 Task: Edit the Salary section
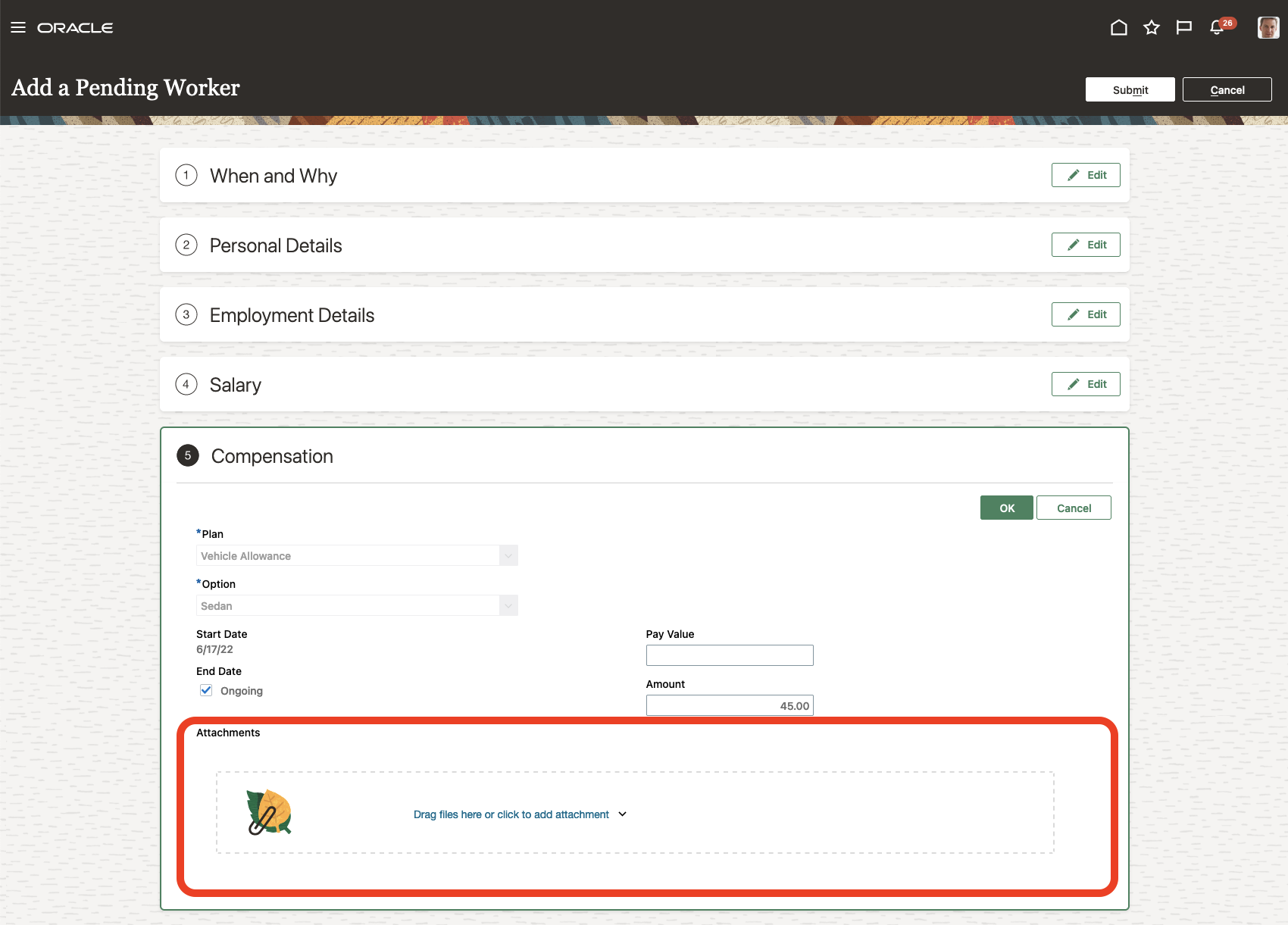(1085, 384)
